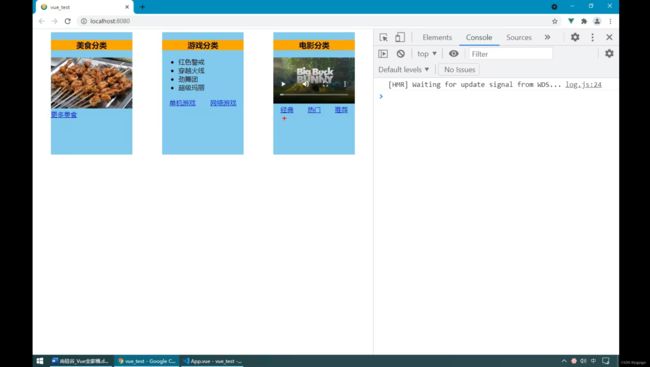Click the 更多美食 link
The width and height of the screenshot is (650, 367).
click(64, 115)
